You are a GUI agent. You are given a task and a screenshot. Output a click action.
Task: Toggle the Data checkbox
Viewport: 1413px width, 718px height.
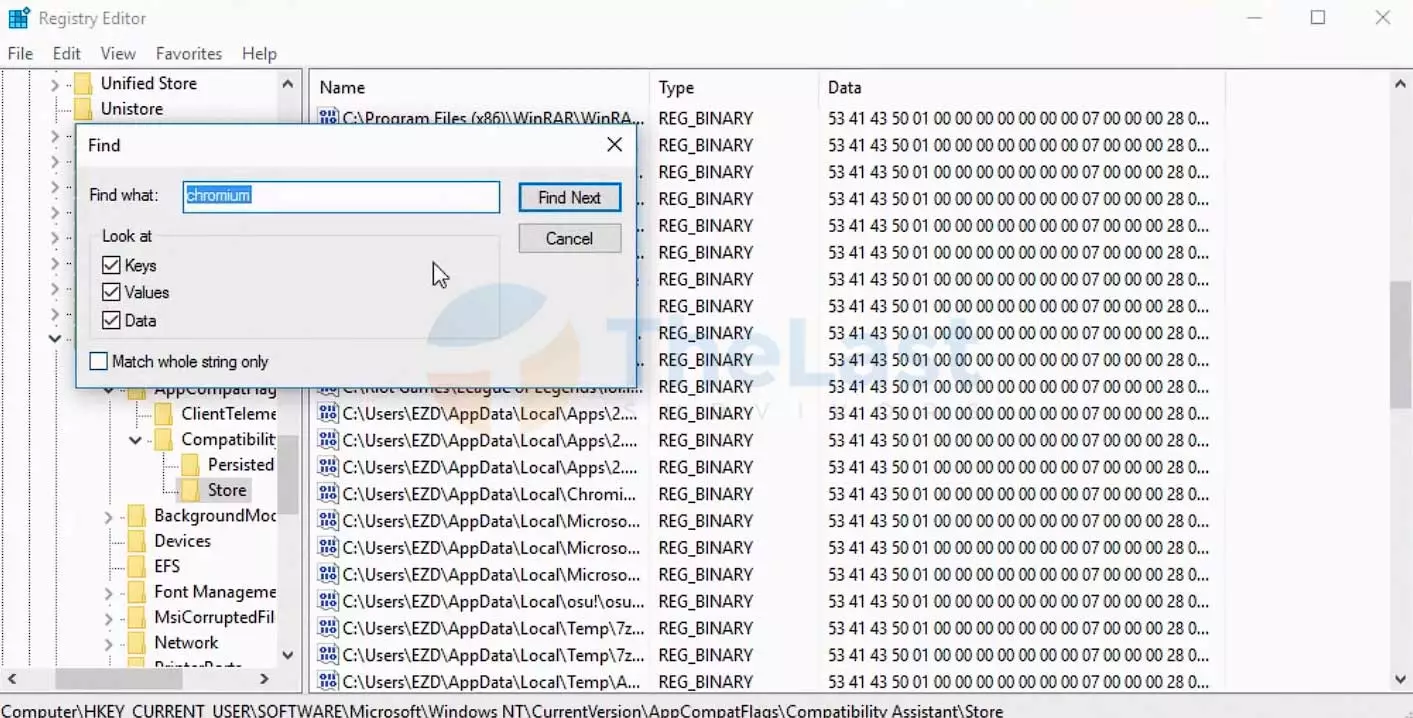(111, 321)
